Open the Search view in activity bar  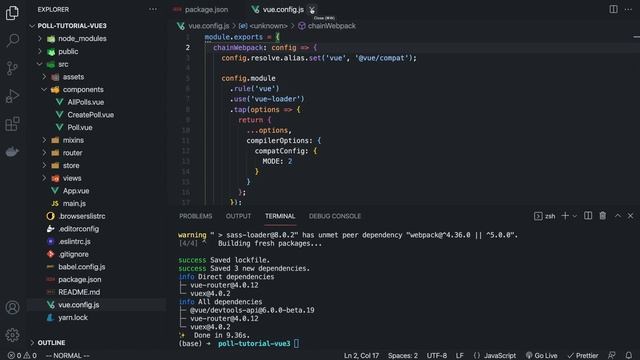(12, 40)
